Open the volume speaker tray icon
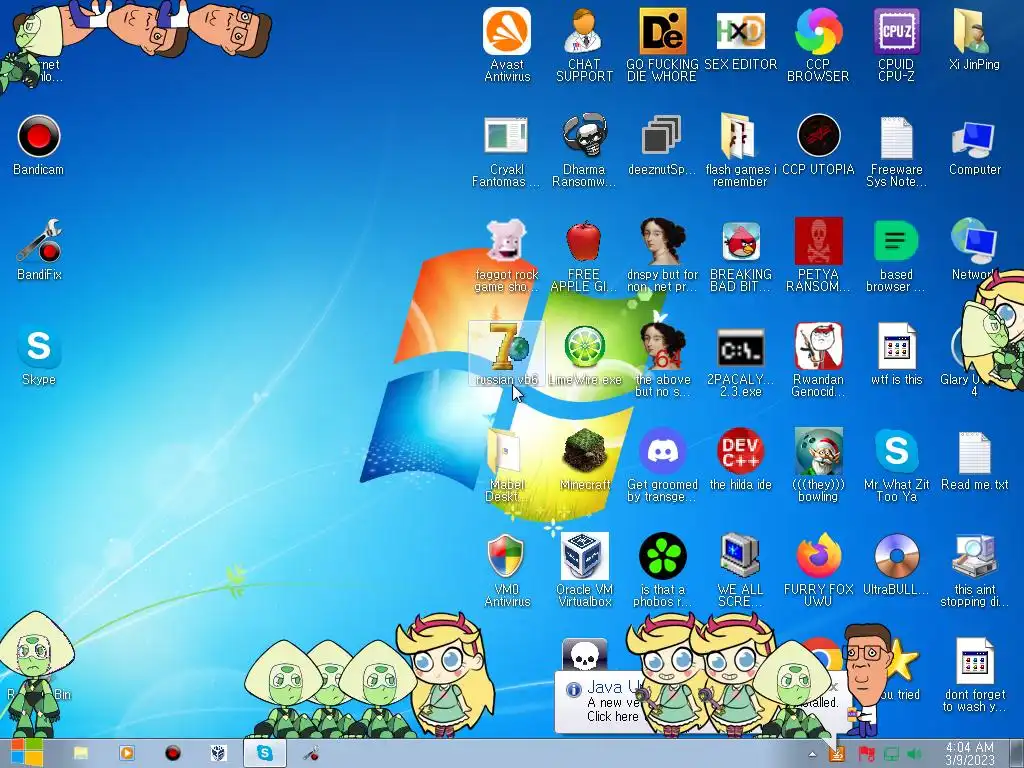 pyautogui.click(x=914, y=754)
